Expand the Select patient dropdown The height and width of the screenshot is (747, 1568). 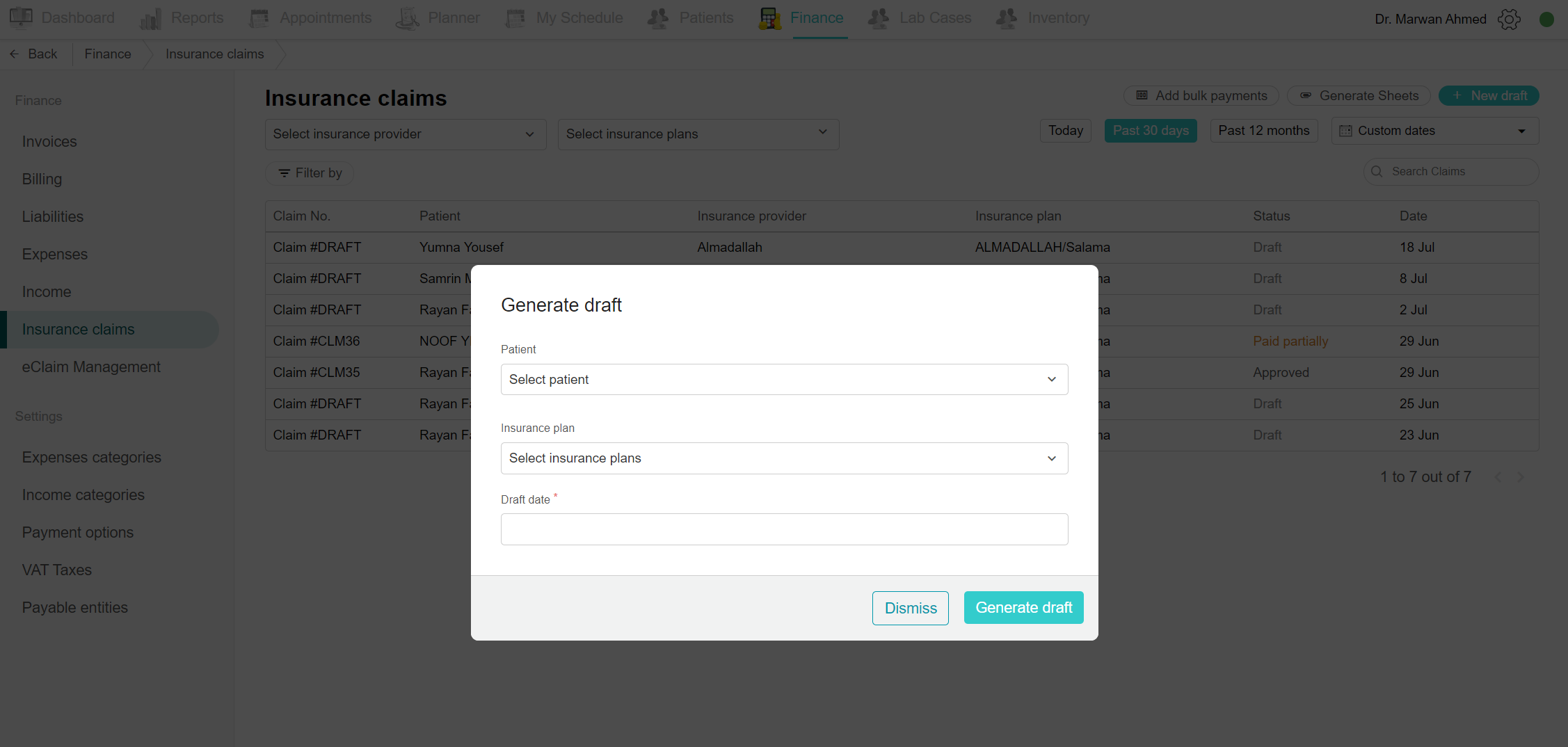pyautogui.click(x=784, y=379)
